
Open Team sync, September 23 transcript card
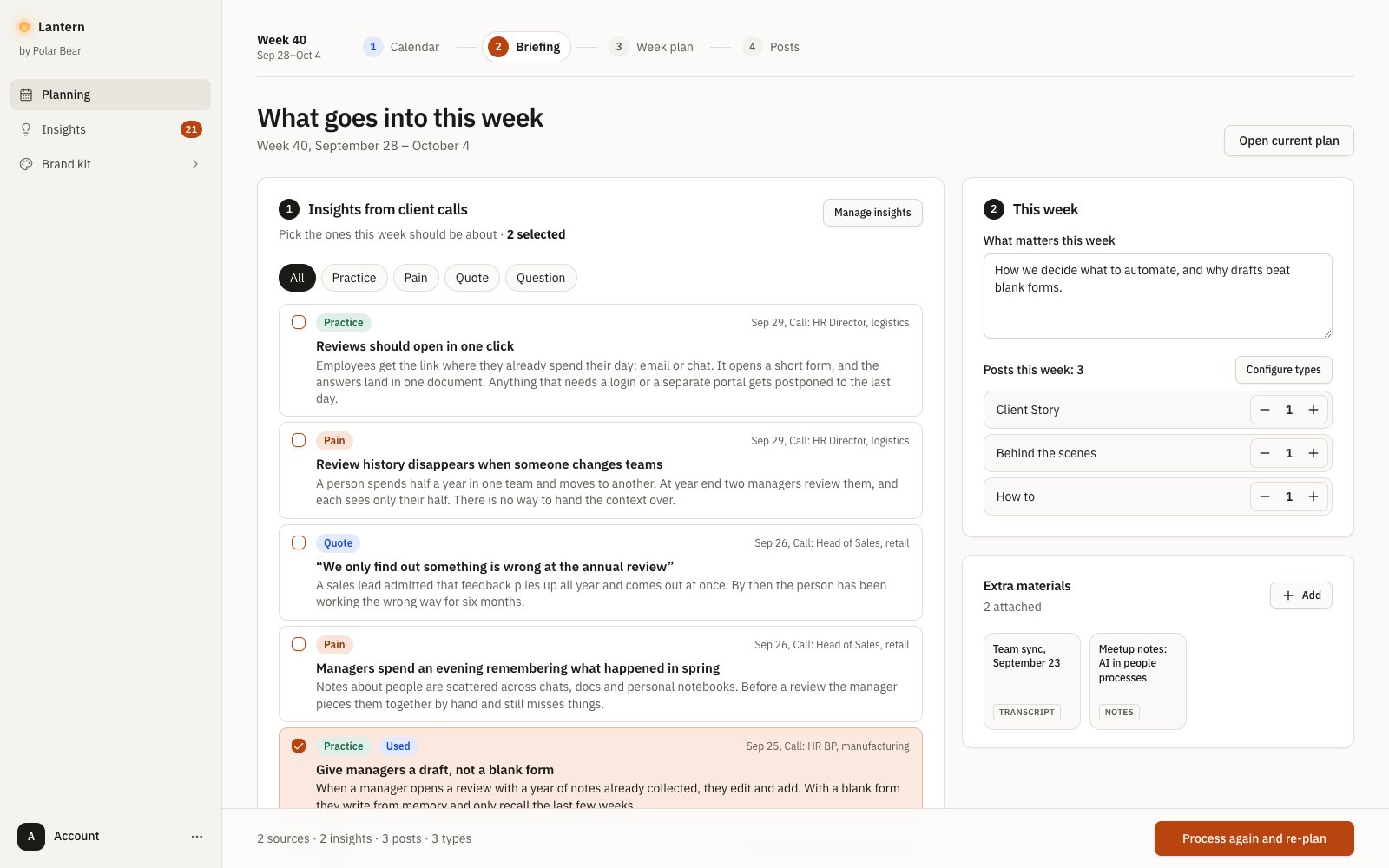coord(1031,681)
